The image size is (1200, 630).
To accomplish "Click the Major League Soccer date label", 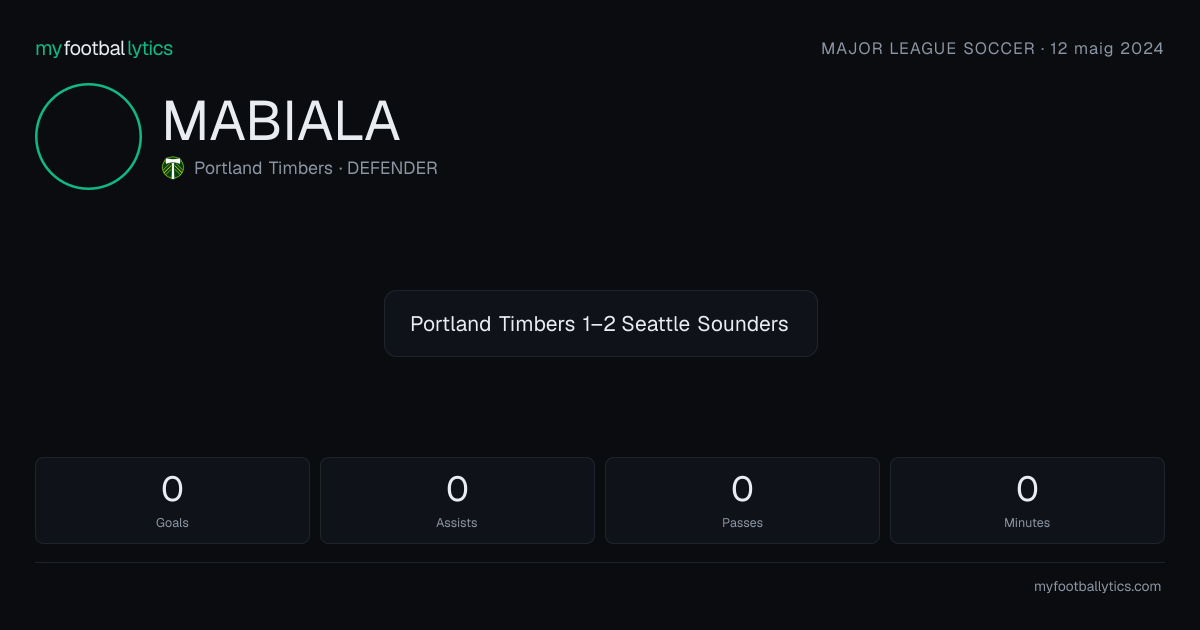I will click(x=992, y=48).
